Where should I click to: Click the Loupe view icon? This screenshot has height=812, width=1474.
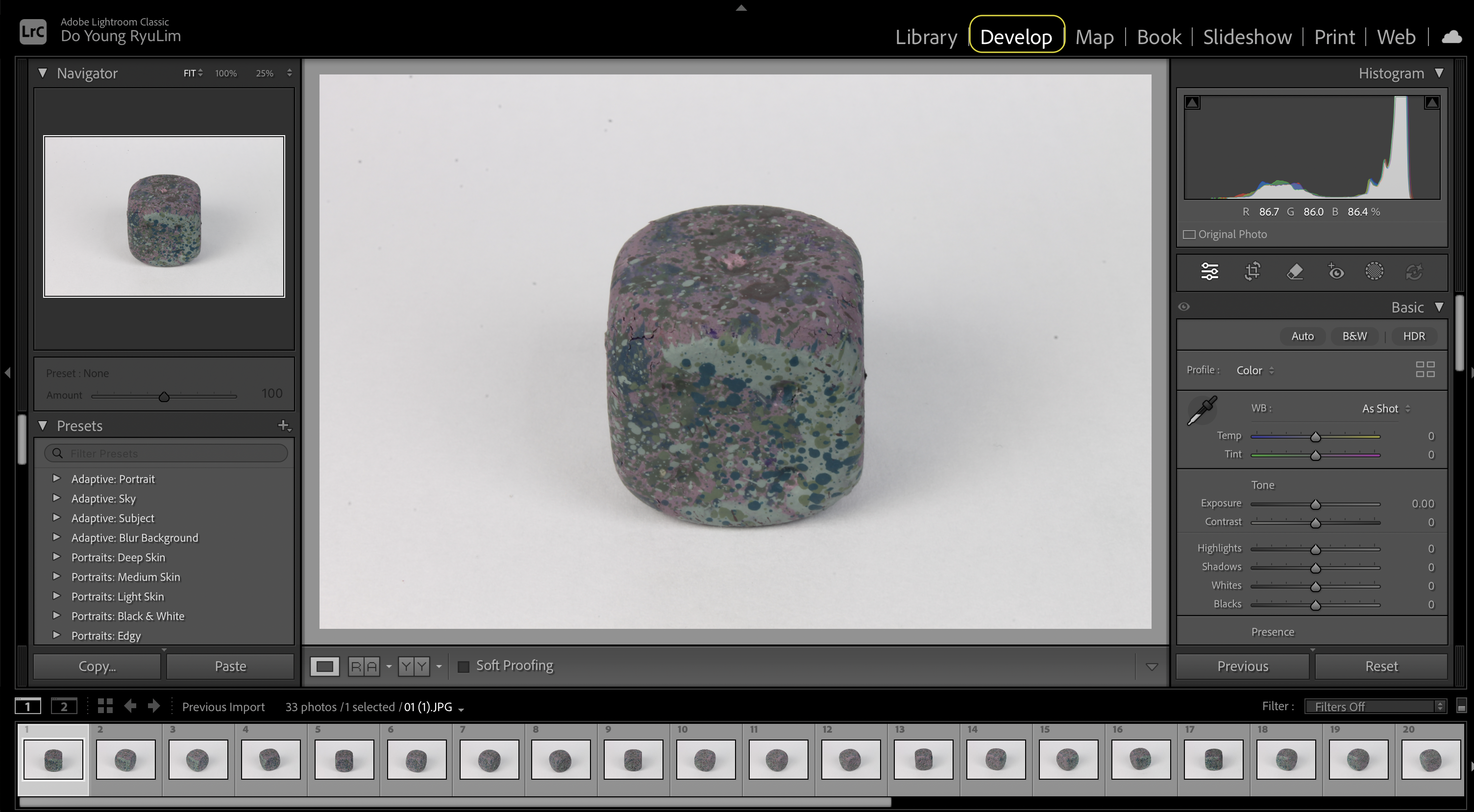pyautogui.click(x=324, y=666)
